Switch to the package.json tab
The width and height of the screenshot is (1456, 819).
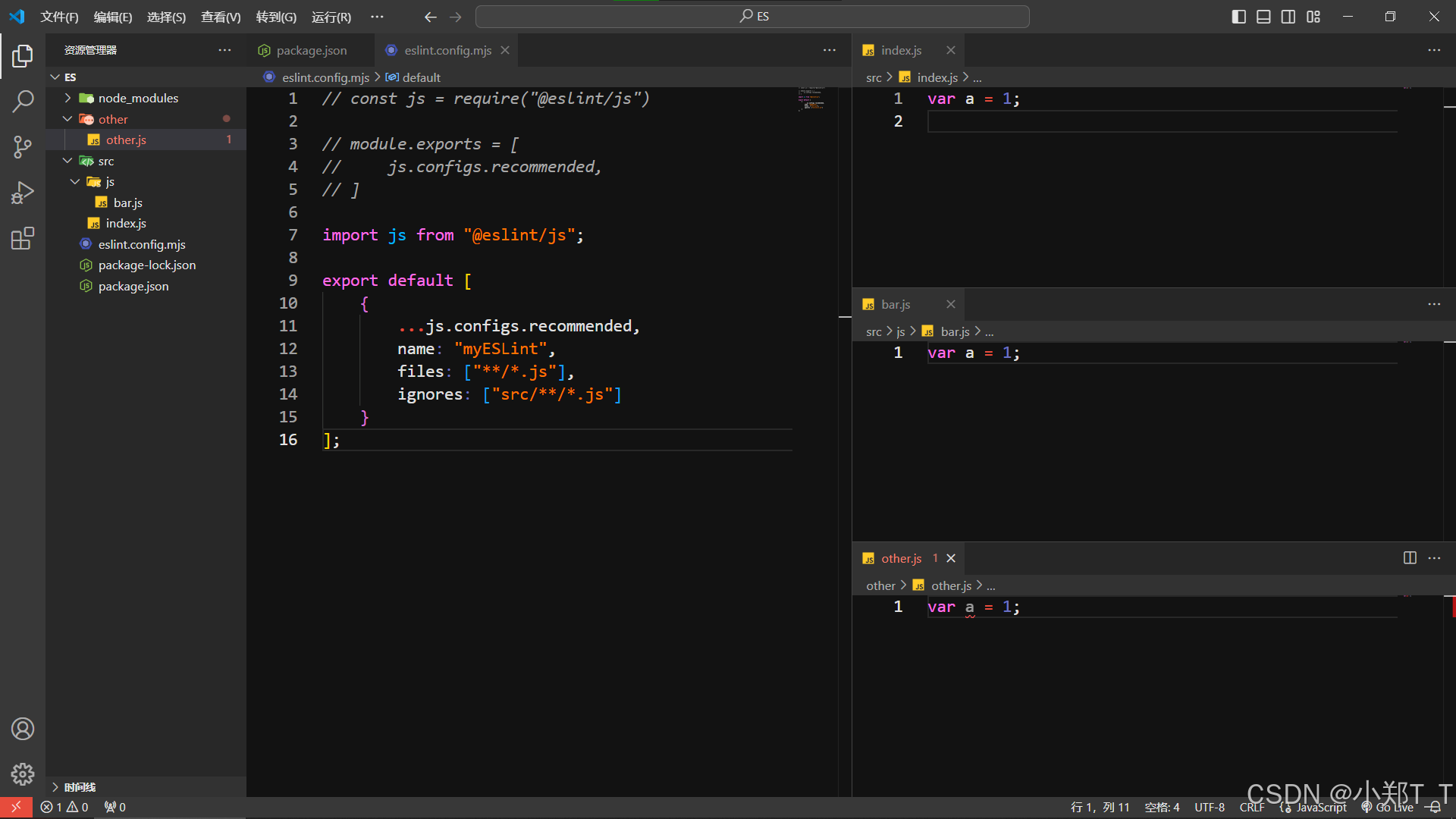(x=311, y=50)
